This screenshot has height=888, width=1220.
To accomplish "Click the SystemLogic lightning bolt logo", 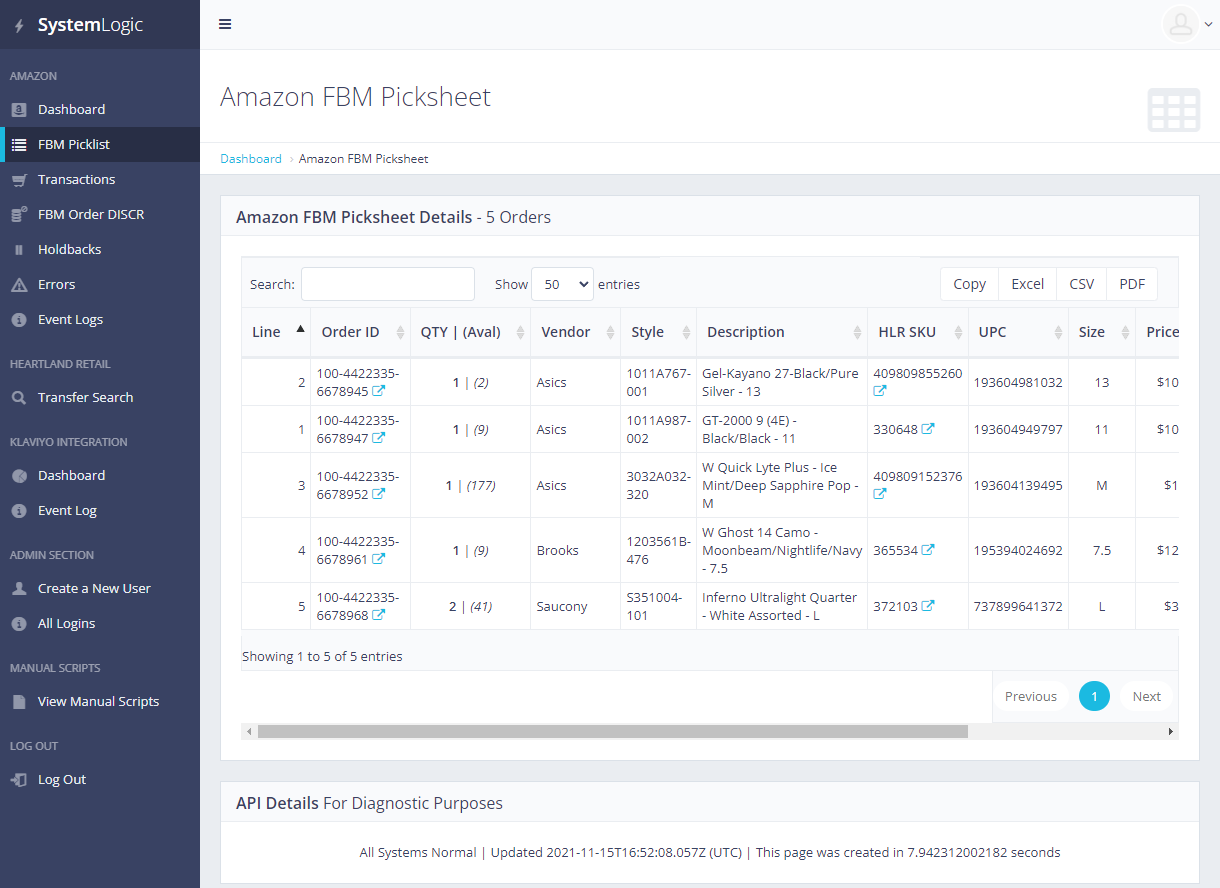I will point(19,26).
